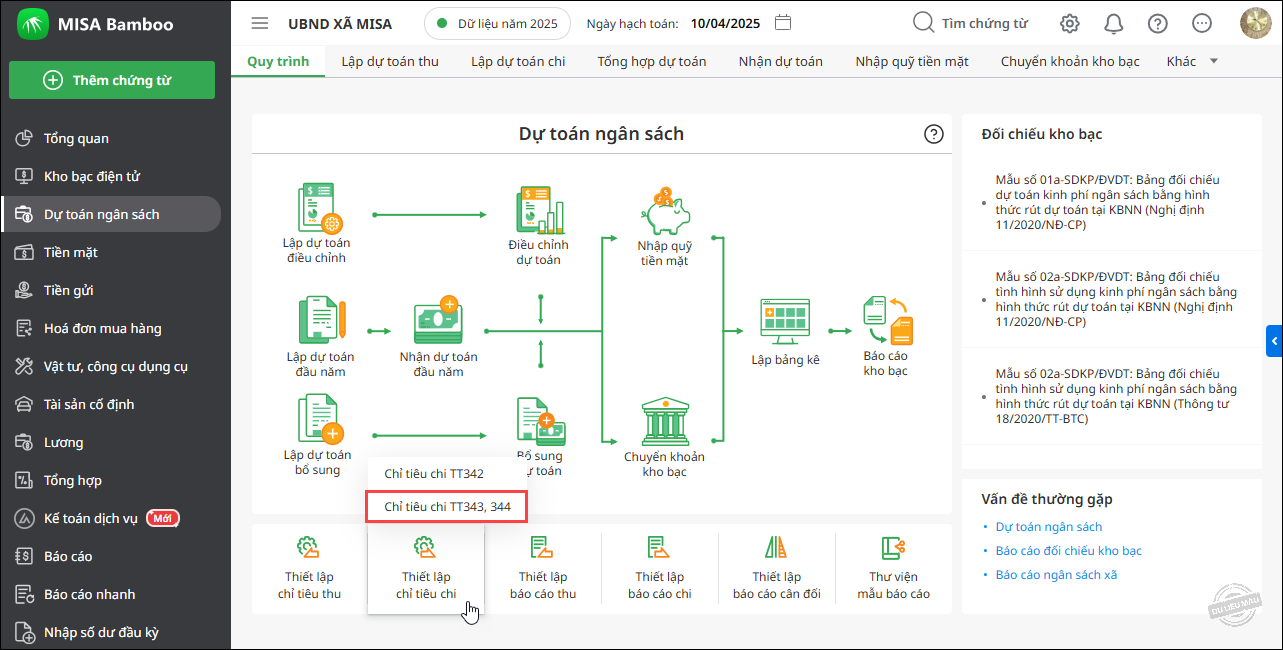Open the help icon in top bar
Screen dimensions: 1283x650
click(1158, 23)
